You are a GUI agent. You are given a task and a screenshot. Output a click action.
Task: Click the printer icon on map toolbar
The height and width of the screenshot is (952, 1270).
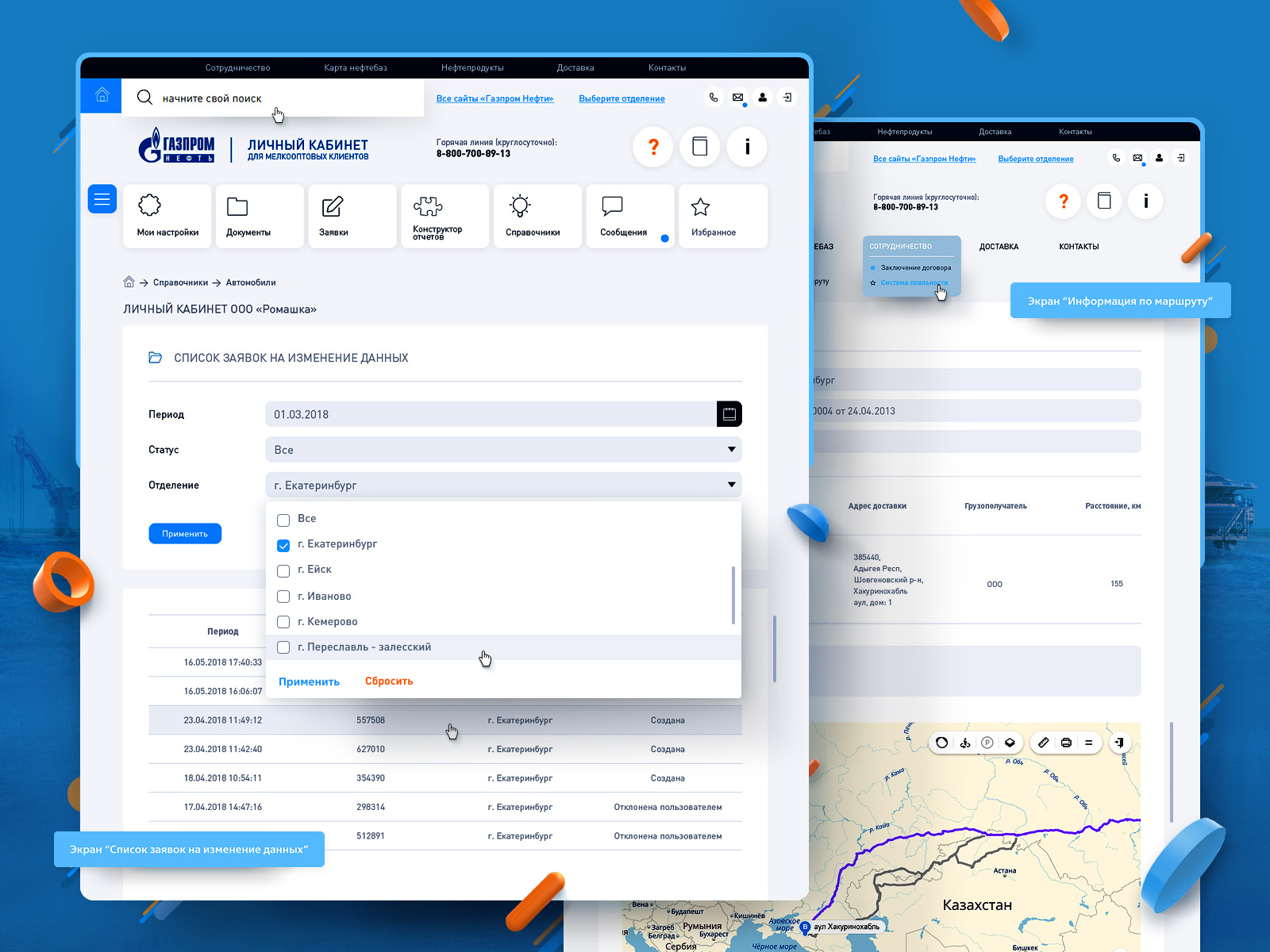coord(1066,743)
